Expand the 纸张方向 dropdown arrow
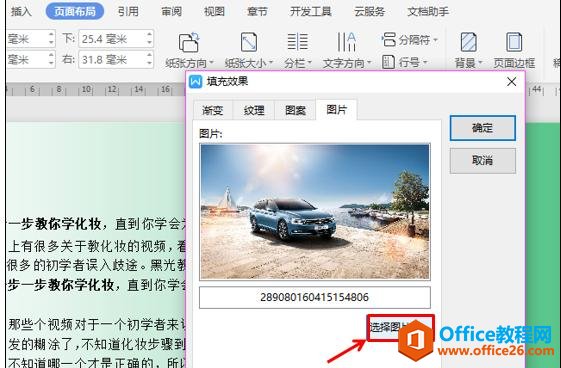Screen dimensions: 561x368 tap(211, 63)
